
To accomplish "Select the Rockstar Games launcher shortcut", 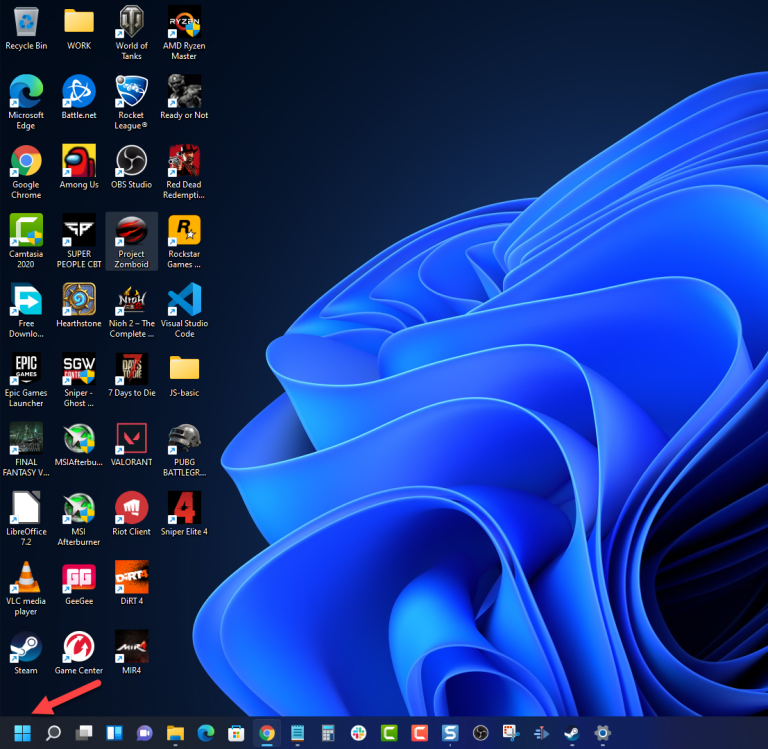I will 184,242.
